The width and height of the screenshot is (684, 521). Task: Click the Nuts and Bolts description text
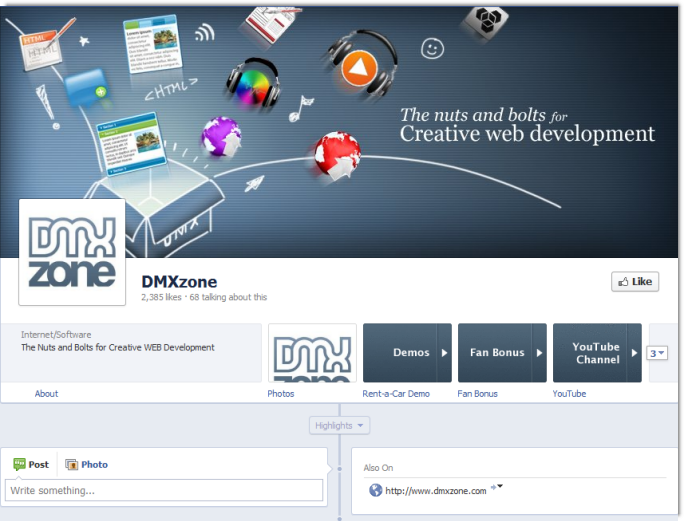click(118, 347)
